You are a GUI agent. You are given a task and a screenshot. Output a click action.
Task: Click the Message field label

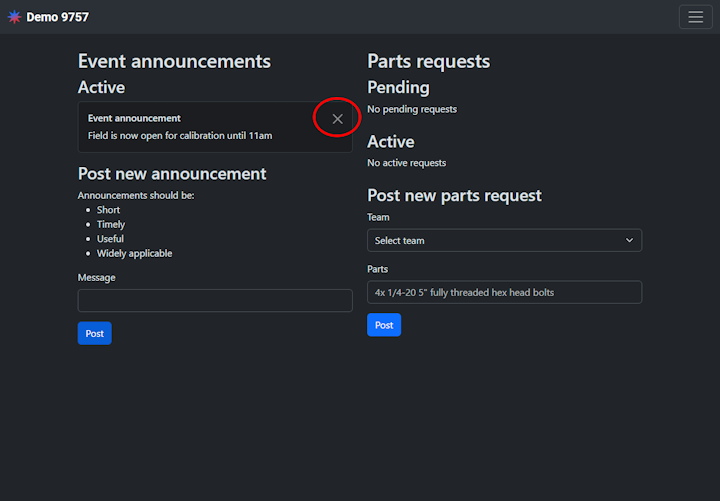(96, 277)
